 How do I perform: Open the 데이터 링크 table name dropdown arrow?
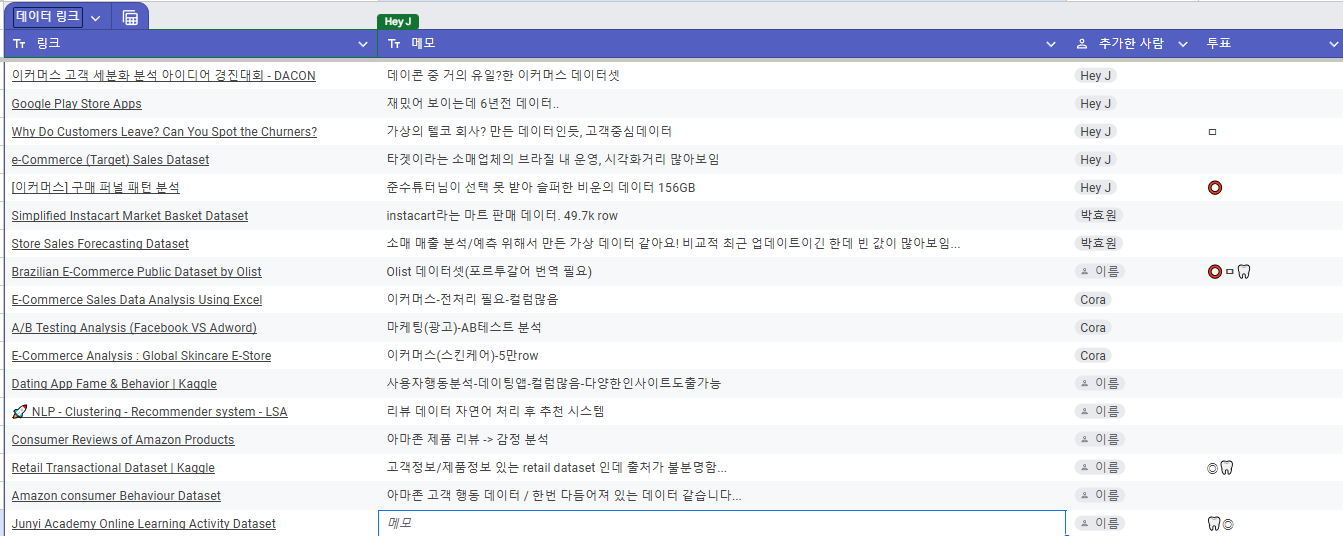[x=95, y=18]
